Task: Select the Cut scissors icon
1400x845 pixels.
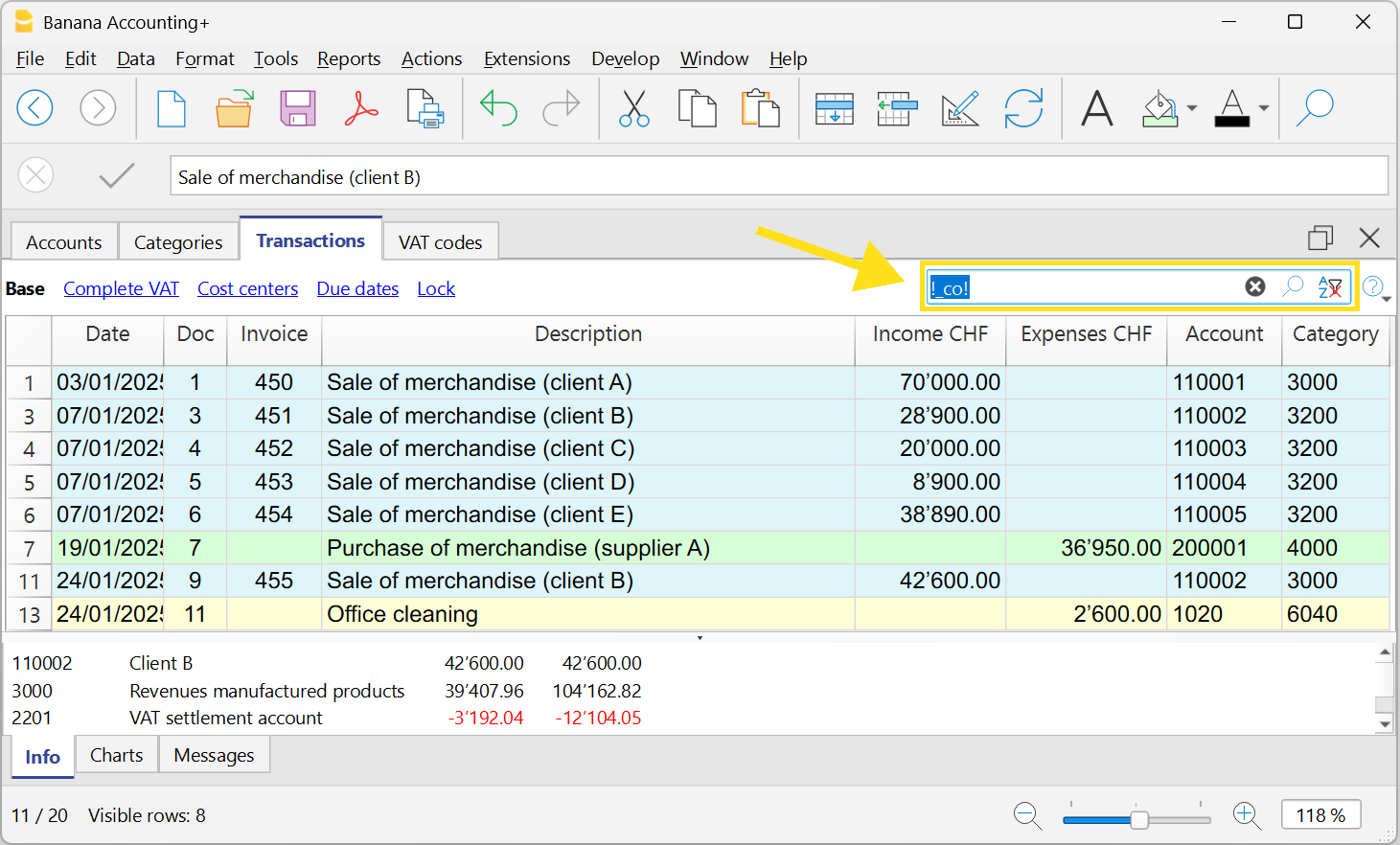Action: pyautogui.click(x=633, y=108)
